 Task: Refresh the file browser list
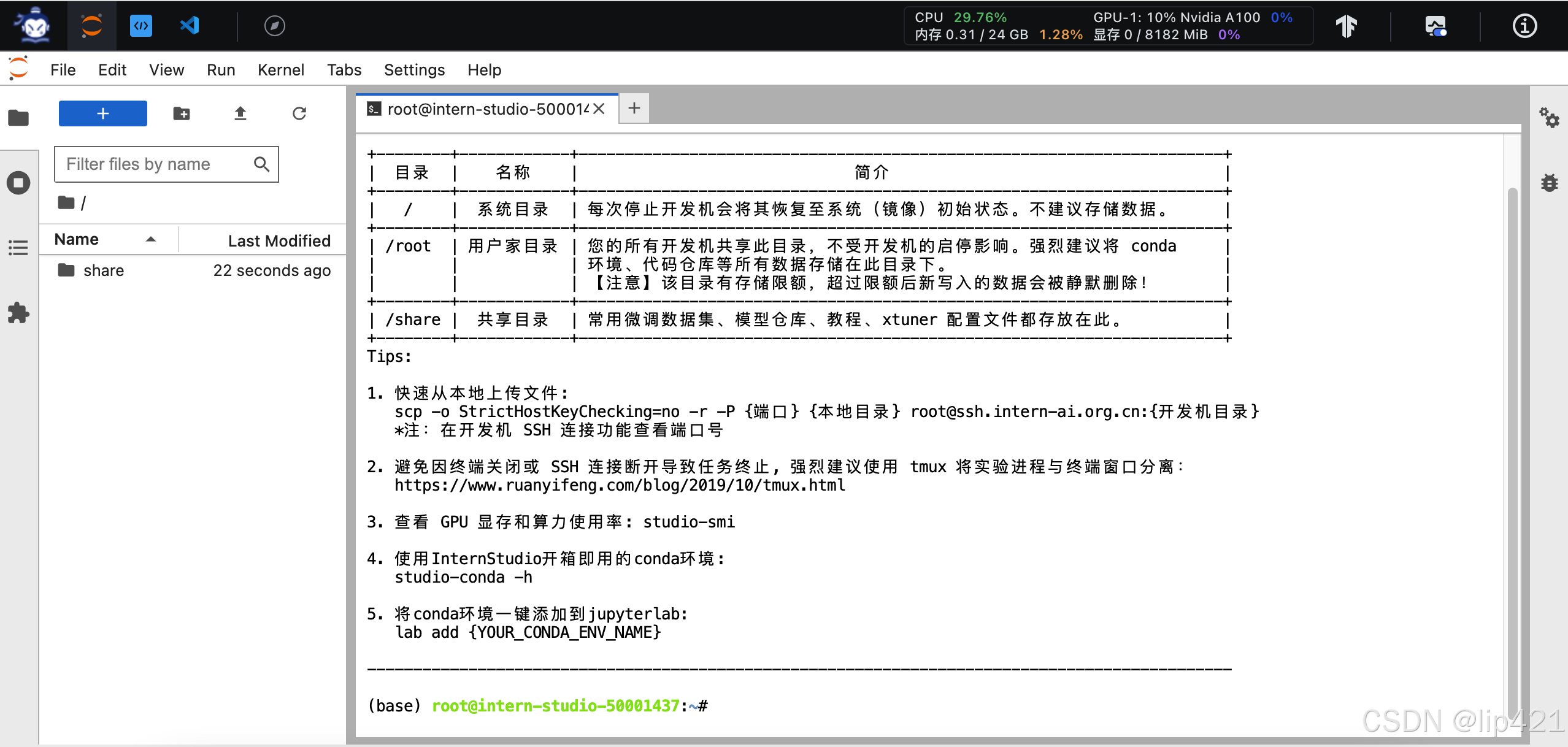click(299, 113)
